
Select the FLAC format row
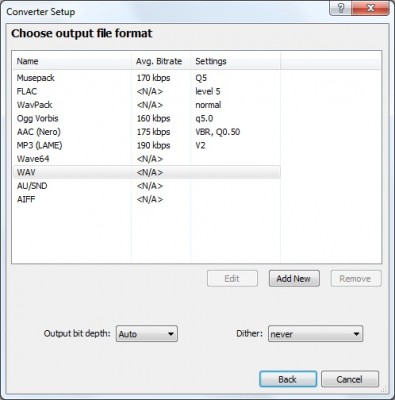(147, 91)
